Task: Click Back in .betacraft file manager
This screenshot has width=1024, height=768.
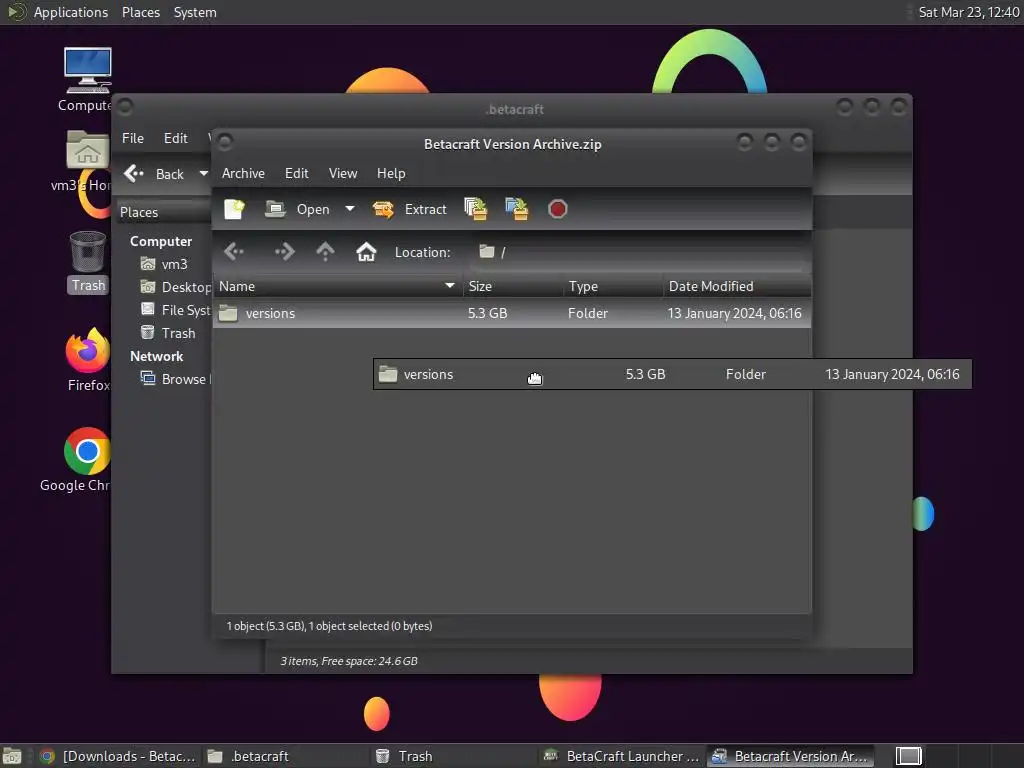Action: point(154,174)
